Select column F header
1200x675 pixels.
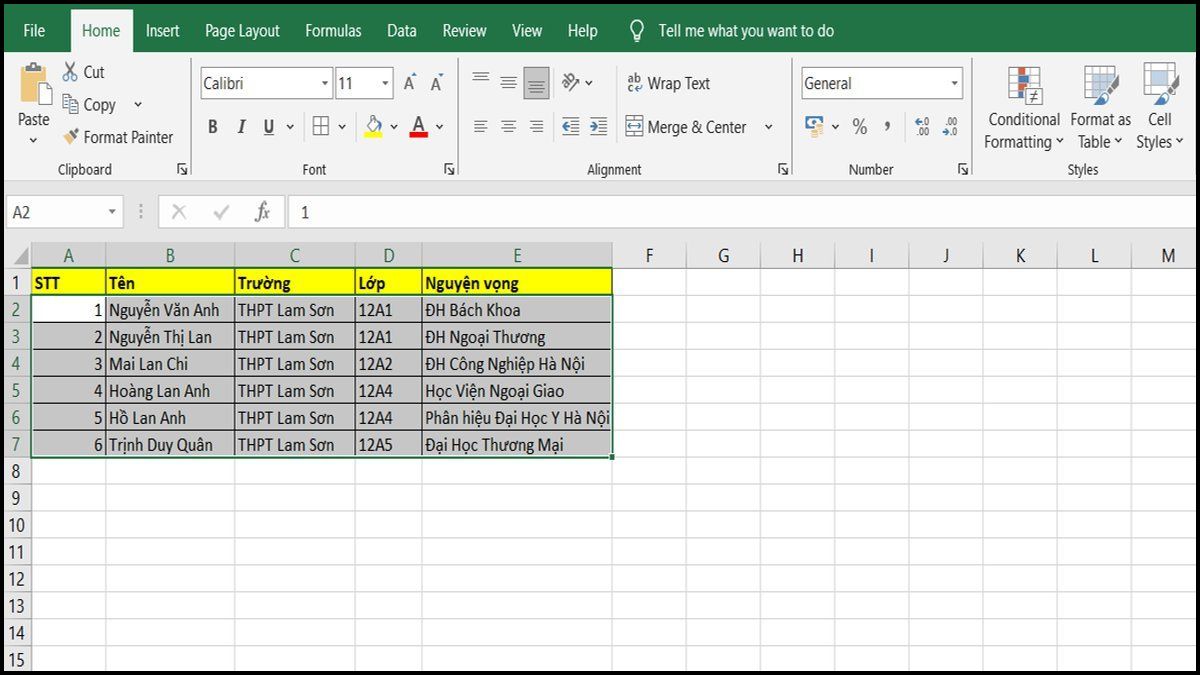point(649,256)
